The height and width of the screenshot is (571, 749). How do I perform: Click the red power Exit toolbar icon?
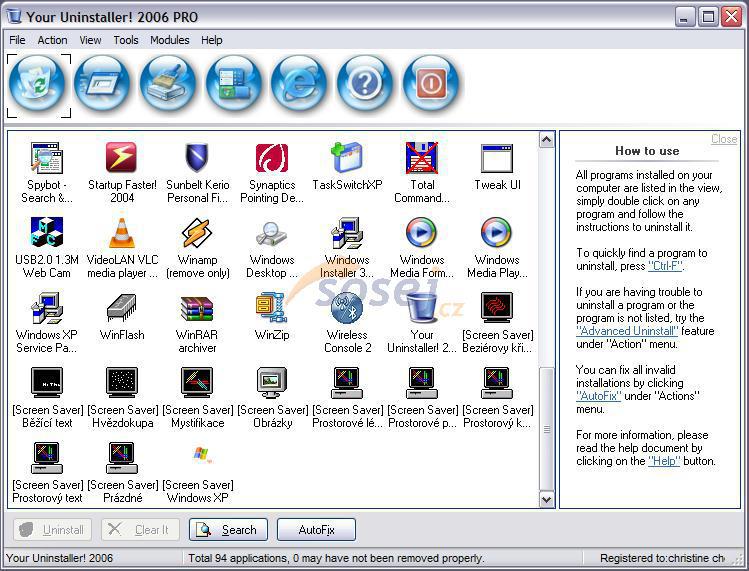(431, 85)
